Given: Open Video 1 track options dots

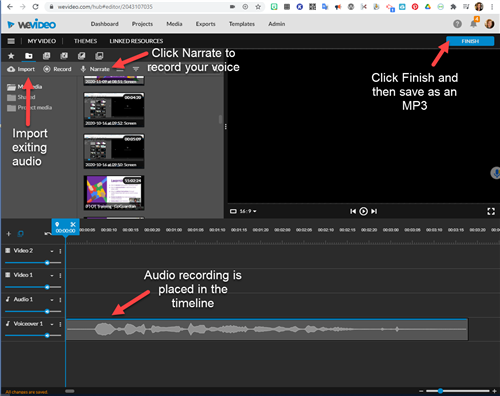Looking at the screenshot, I should pos(60,276).
